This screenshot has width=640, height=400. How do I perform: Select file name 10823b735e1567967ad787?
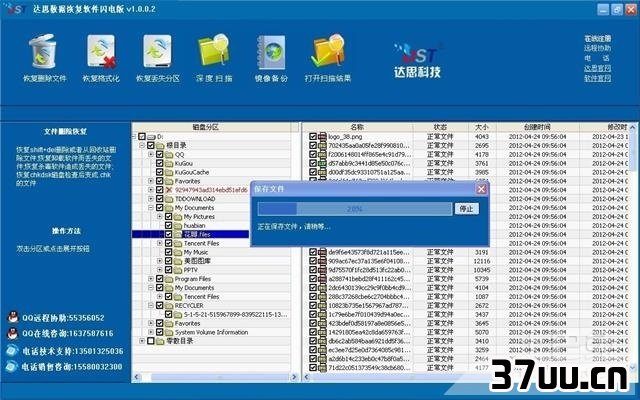pyautogui.click(x=368, y=305)
